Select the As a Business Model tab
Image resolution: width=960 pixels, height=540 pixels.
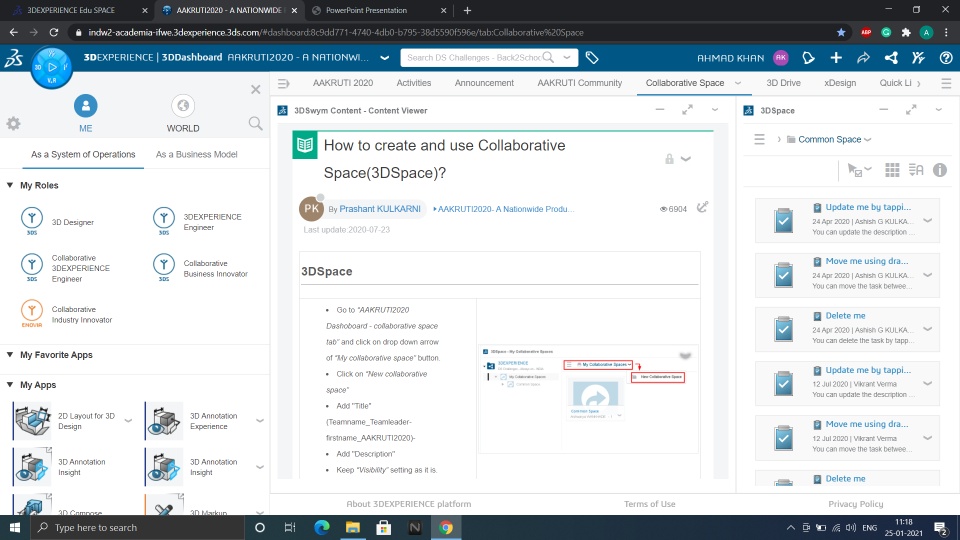point(197,154)
